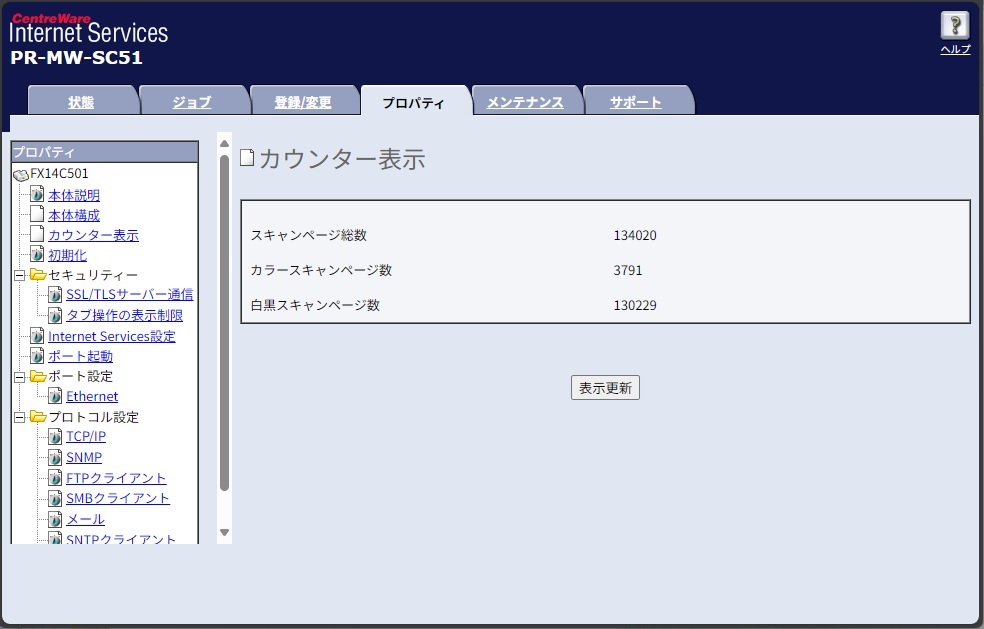Select the スキャンページ総数 value 134020

[635, 235]
